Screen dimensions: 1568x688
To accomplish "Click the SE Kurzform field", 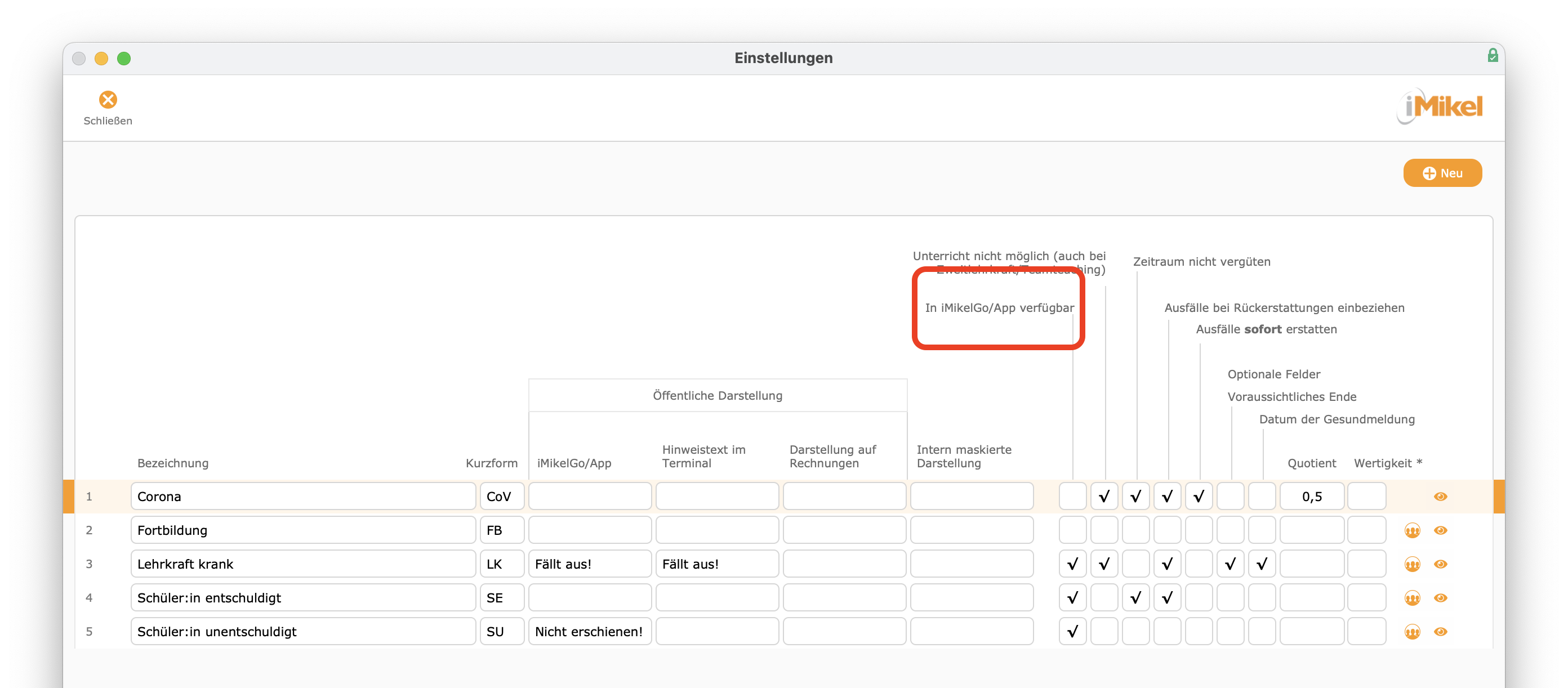I will (x=502, y=598).
